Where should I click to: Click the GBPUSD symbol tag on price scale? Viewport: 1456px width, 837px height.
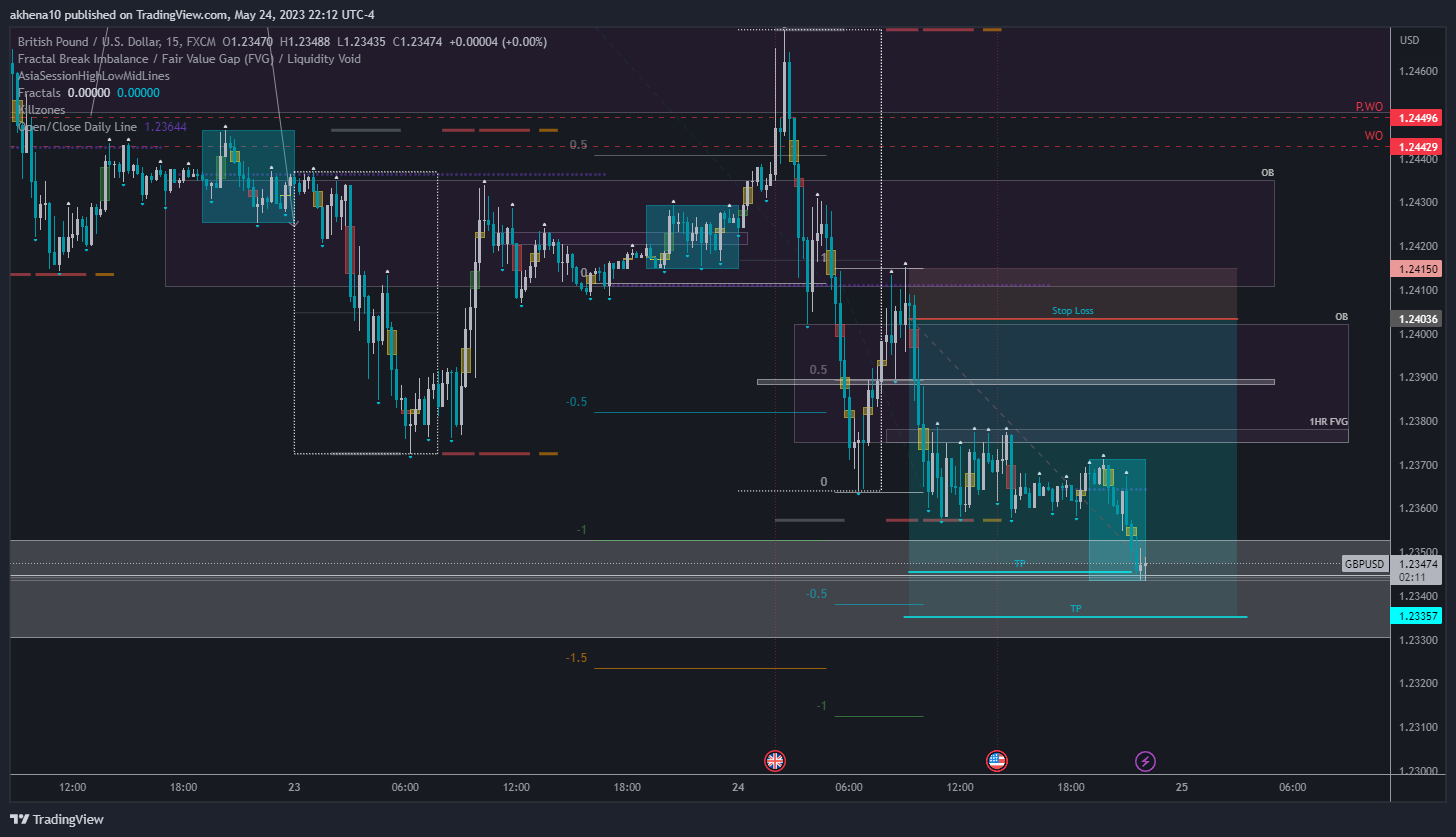(x=1366, y=564)
